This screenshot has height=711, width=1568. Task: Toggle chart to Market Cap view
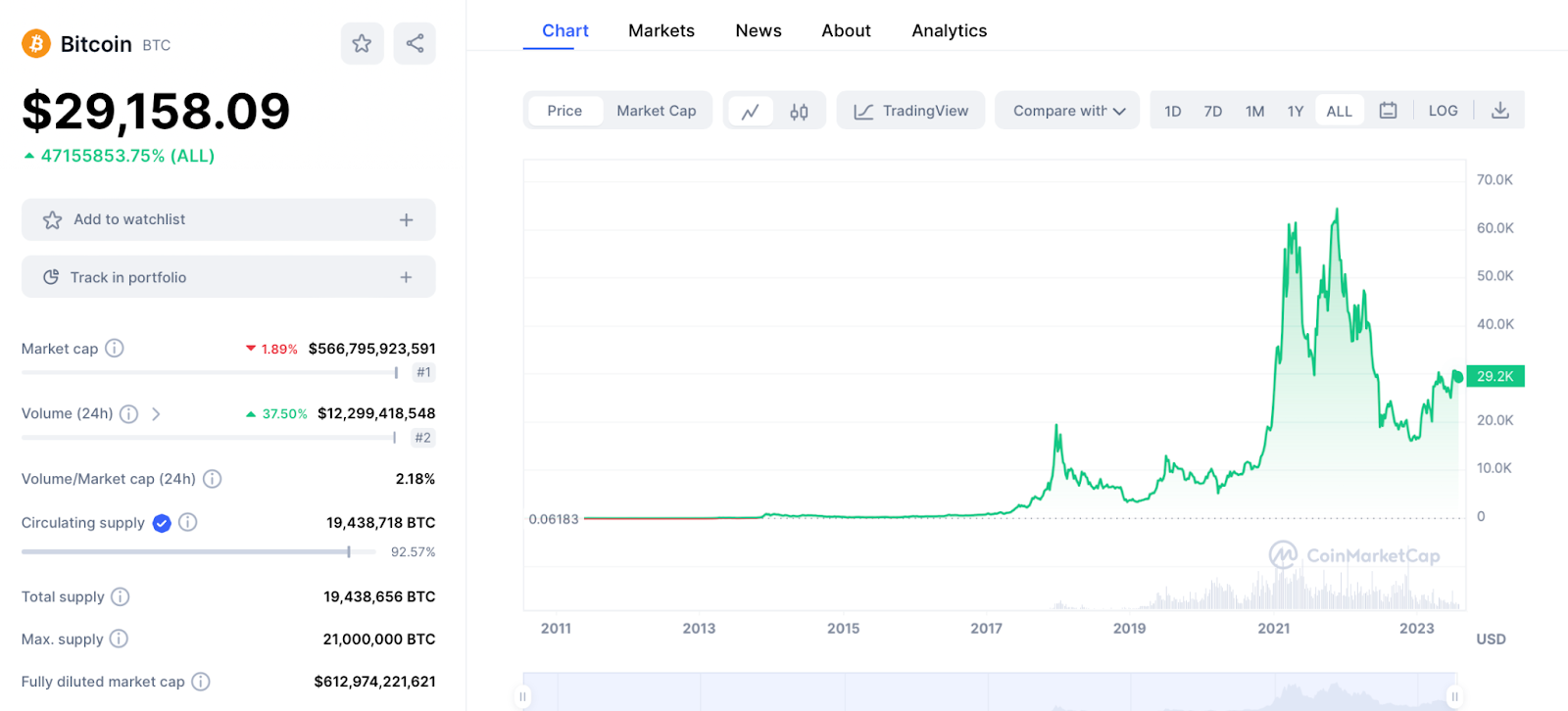click(x=657, y=111)
